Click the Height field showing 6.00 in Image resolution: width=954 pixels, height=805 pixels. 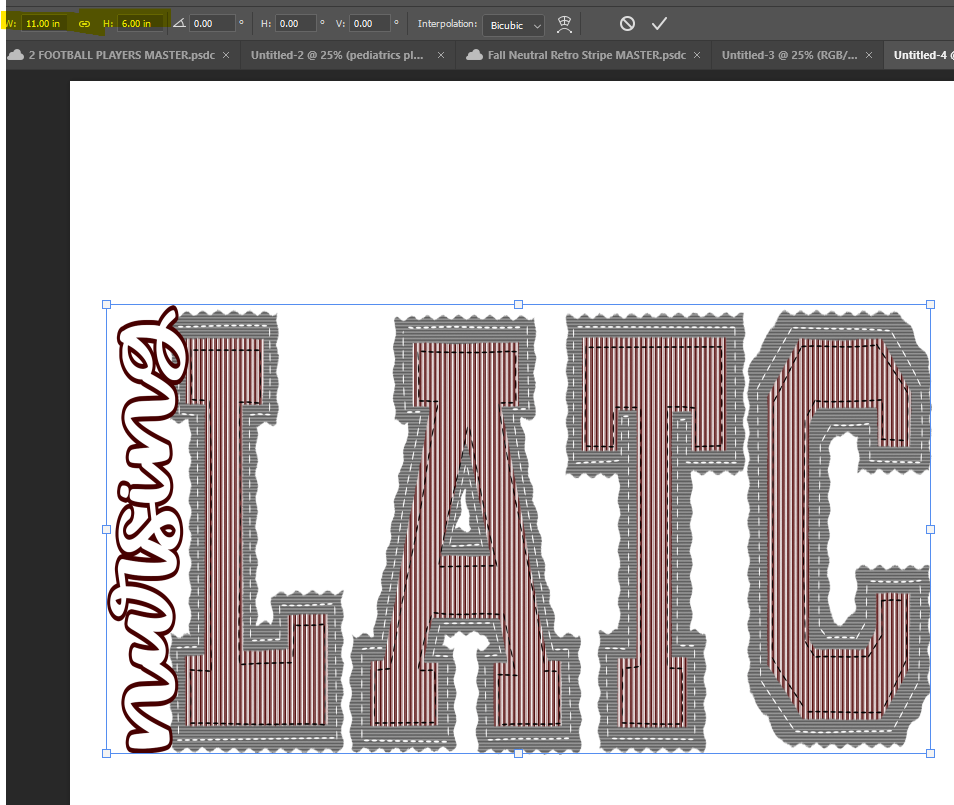coord(141,24)
